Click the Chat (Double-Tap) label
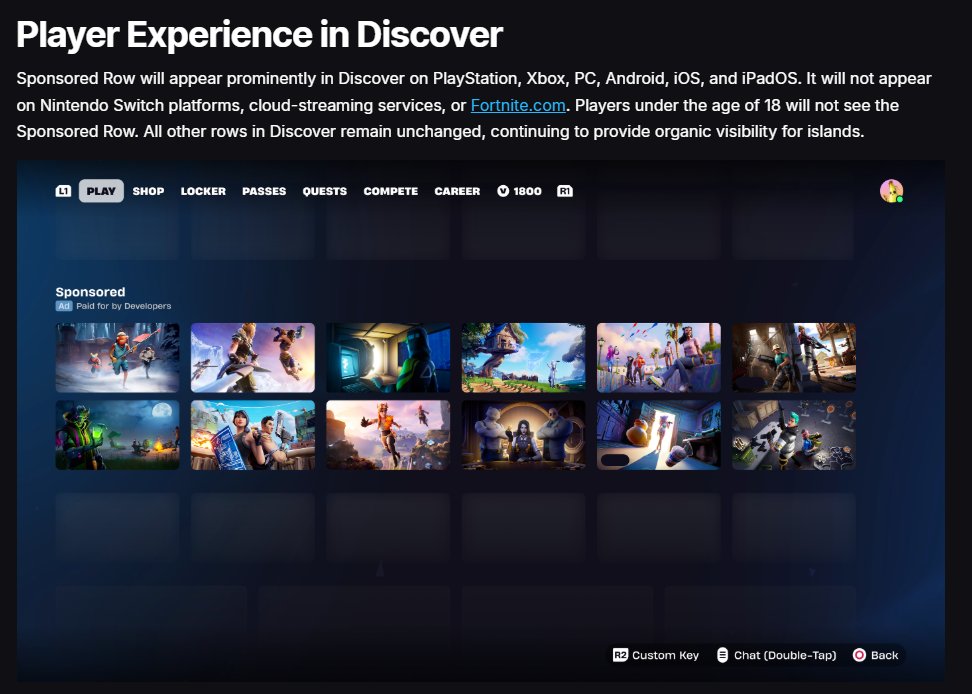The width and height of the screenshot is (972, 694). (785, 655)
